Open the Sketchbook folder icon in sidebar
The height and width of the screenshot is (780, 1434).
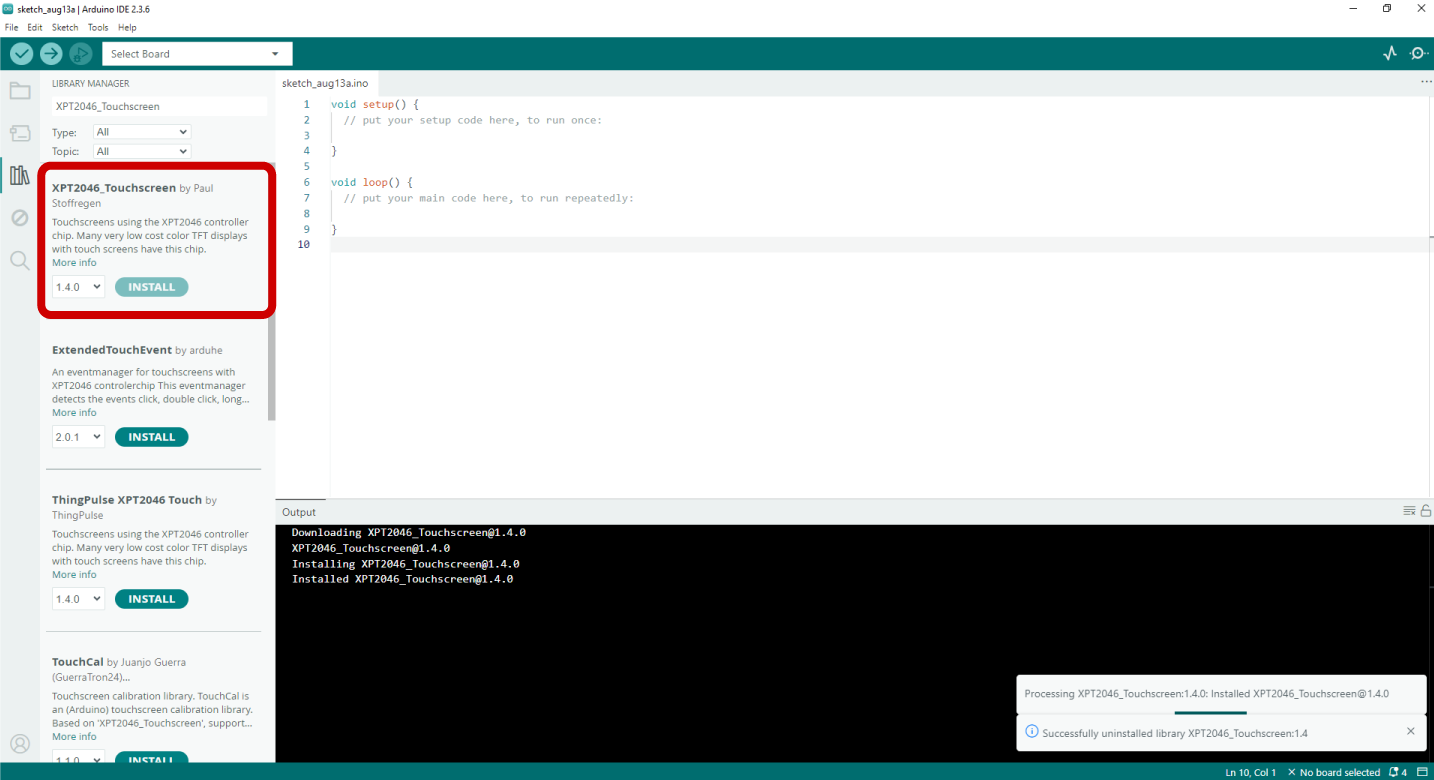pos(20,91)
